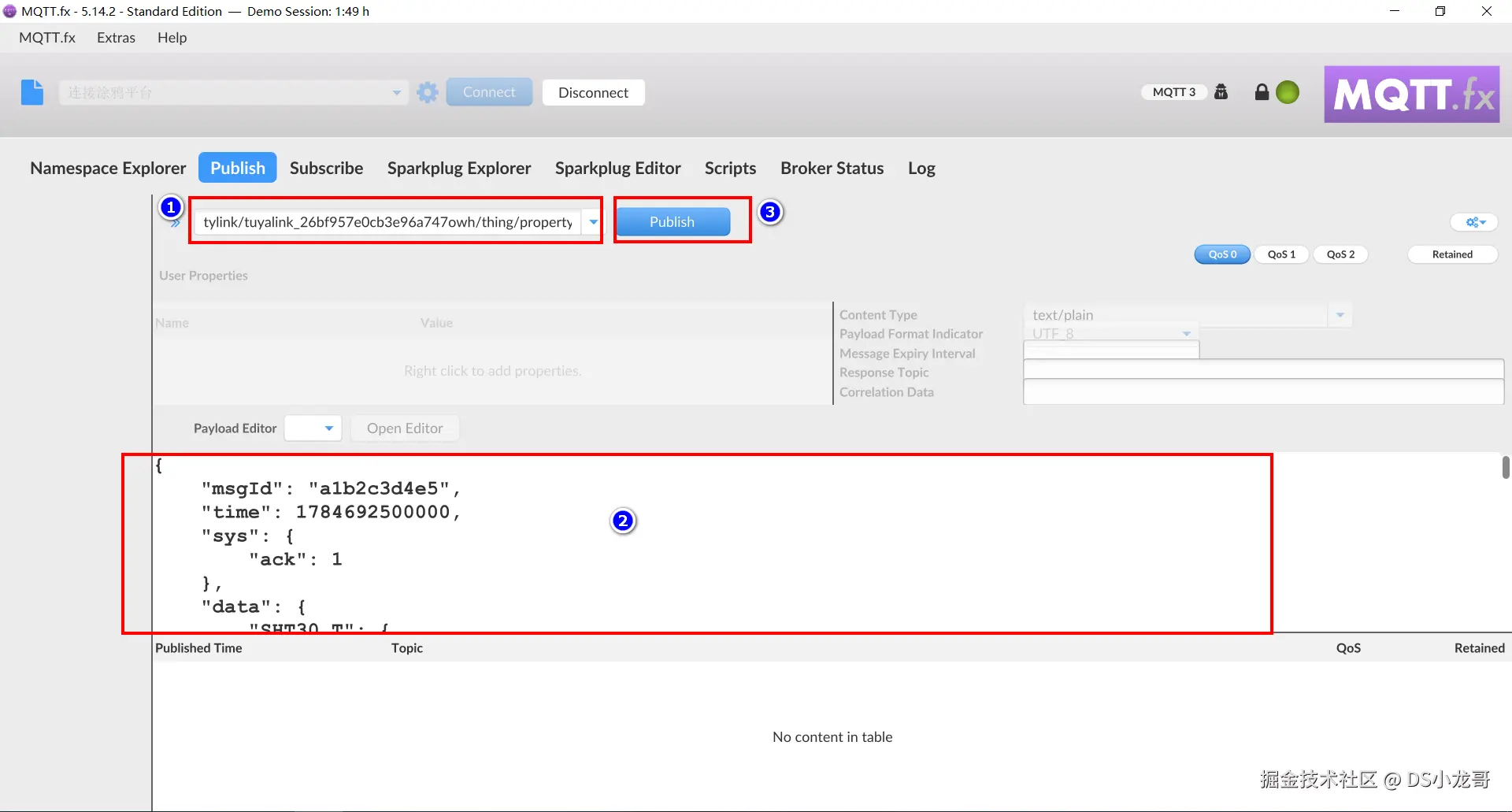Click the MQTT 3 version badge
The width and height of the screenshot is (1512, 812).
(x=1173, y=92)
